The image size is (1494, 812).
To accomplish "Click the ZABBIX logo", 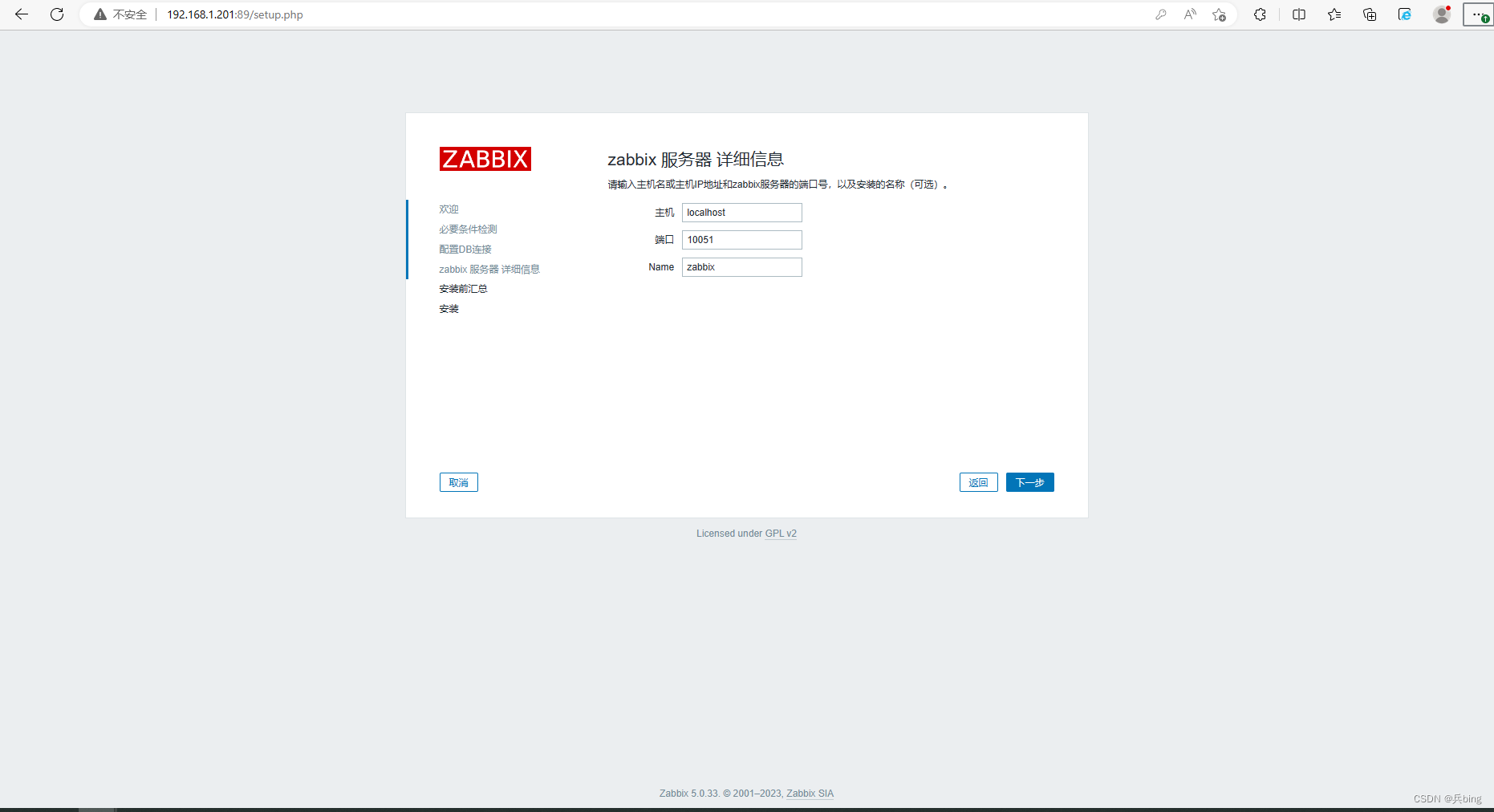I will tap(485, 159).
